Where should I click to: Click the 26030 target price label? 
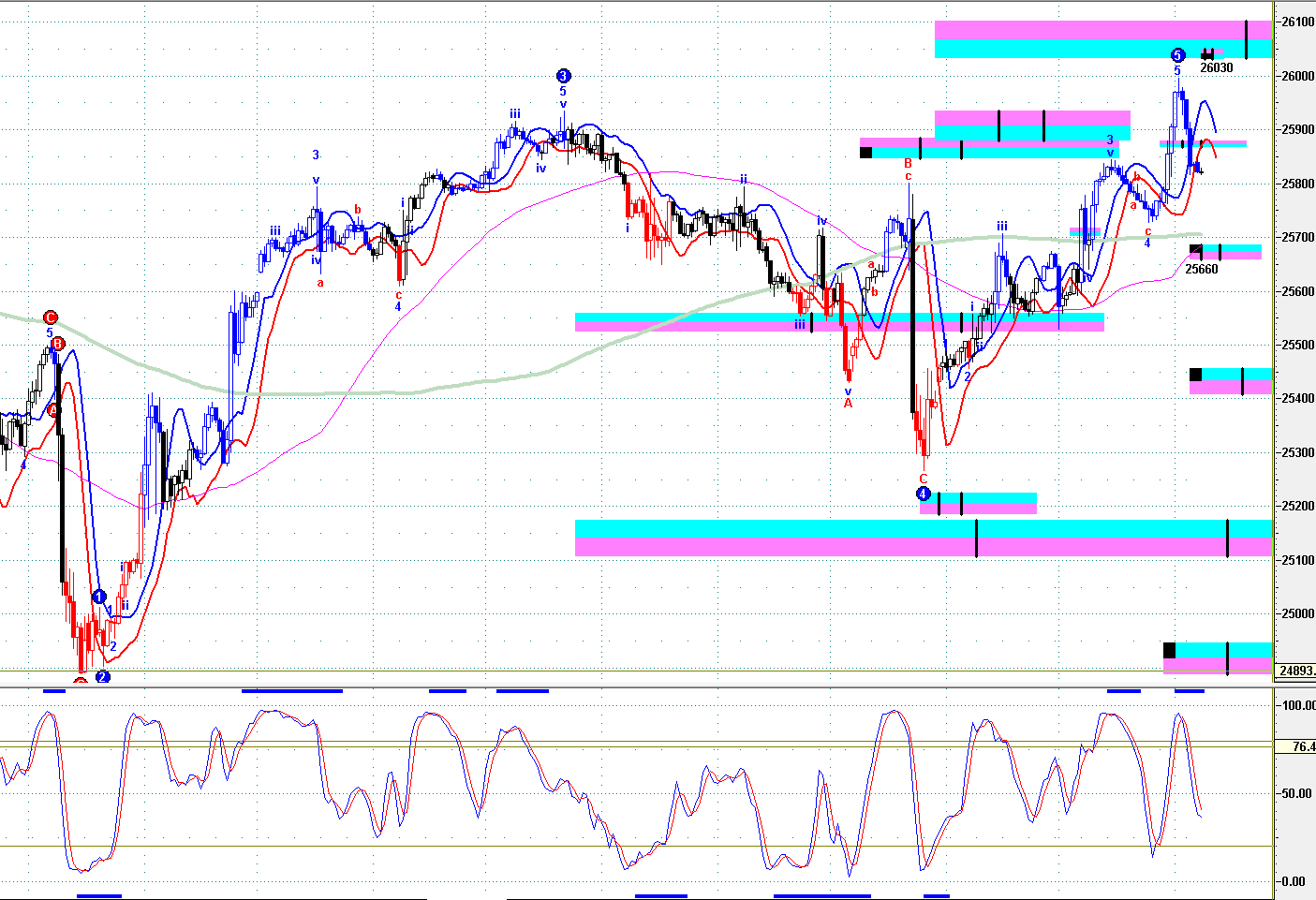click(1217, 67)
